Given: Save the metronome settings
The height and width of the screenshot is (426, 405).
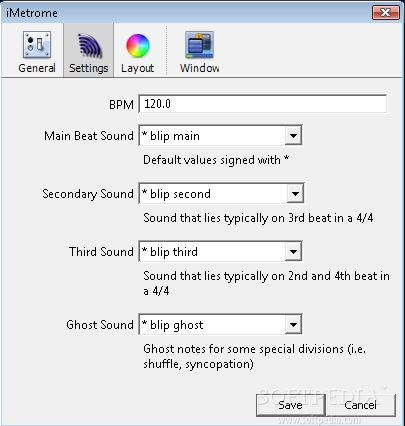Looking at the screenshot, I should pyautogui.click(x=290, y=405).
